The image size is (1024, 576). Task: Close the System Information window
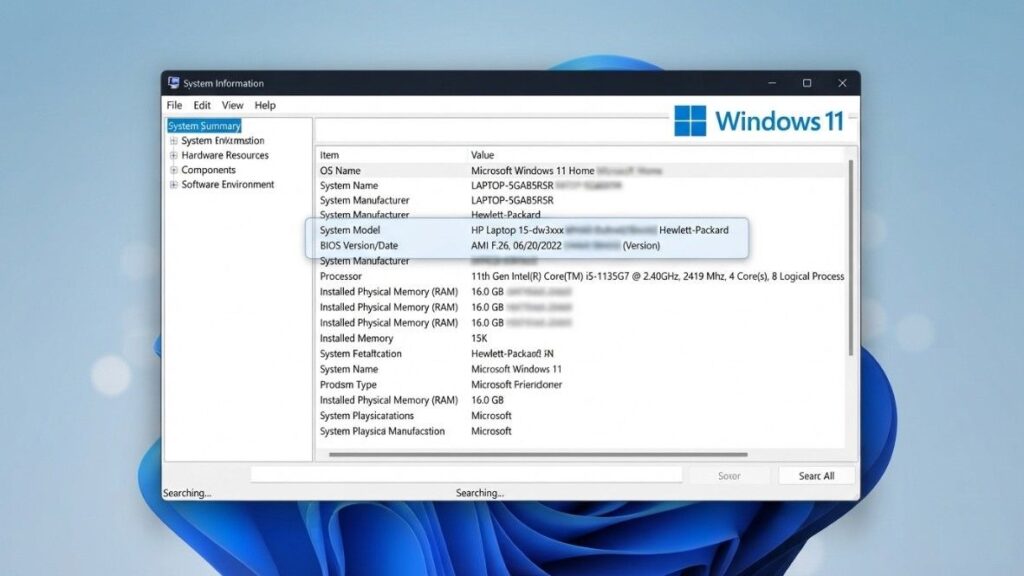(x=842, y=83)
